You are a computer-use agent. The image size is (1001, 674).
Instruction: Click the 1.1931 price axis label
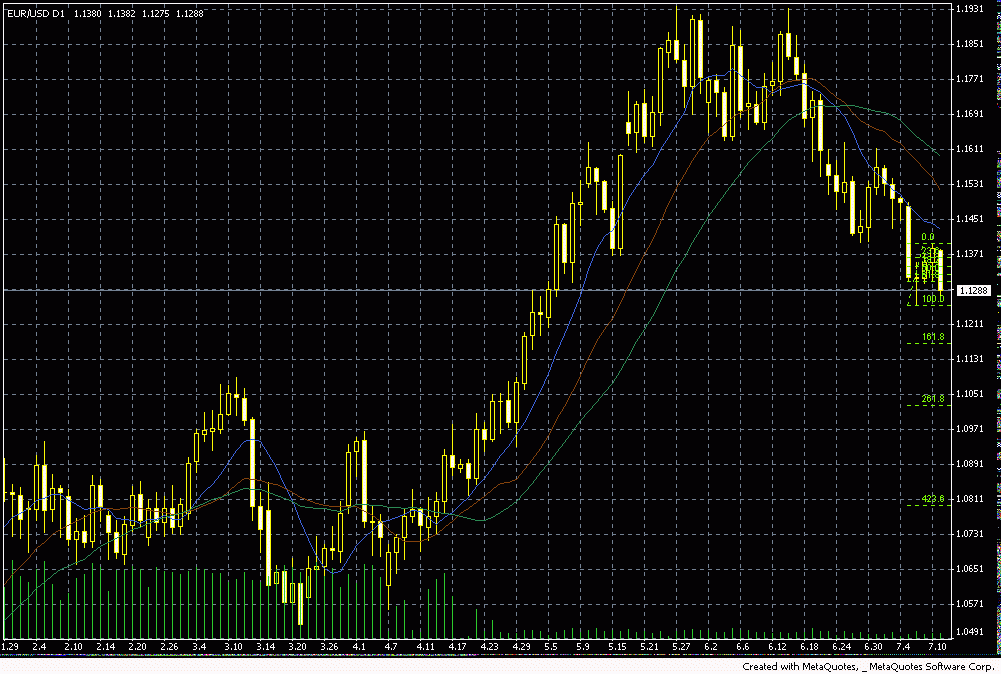(x=970, y=9)
